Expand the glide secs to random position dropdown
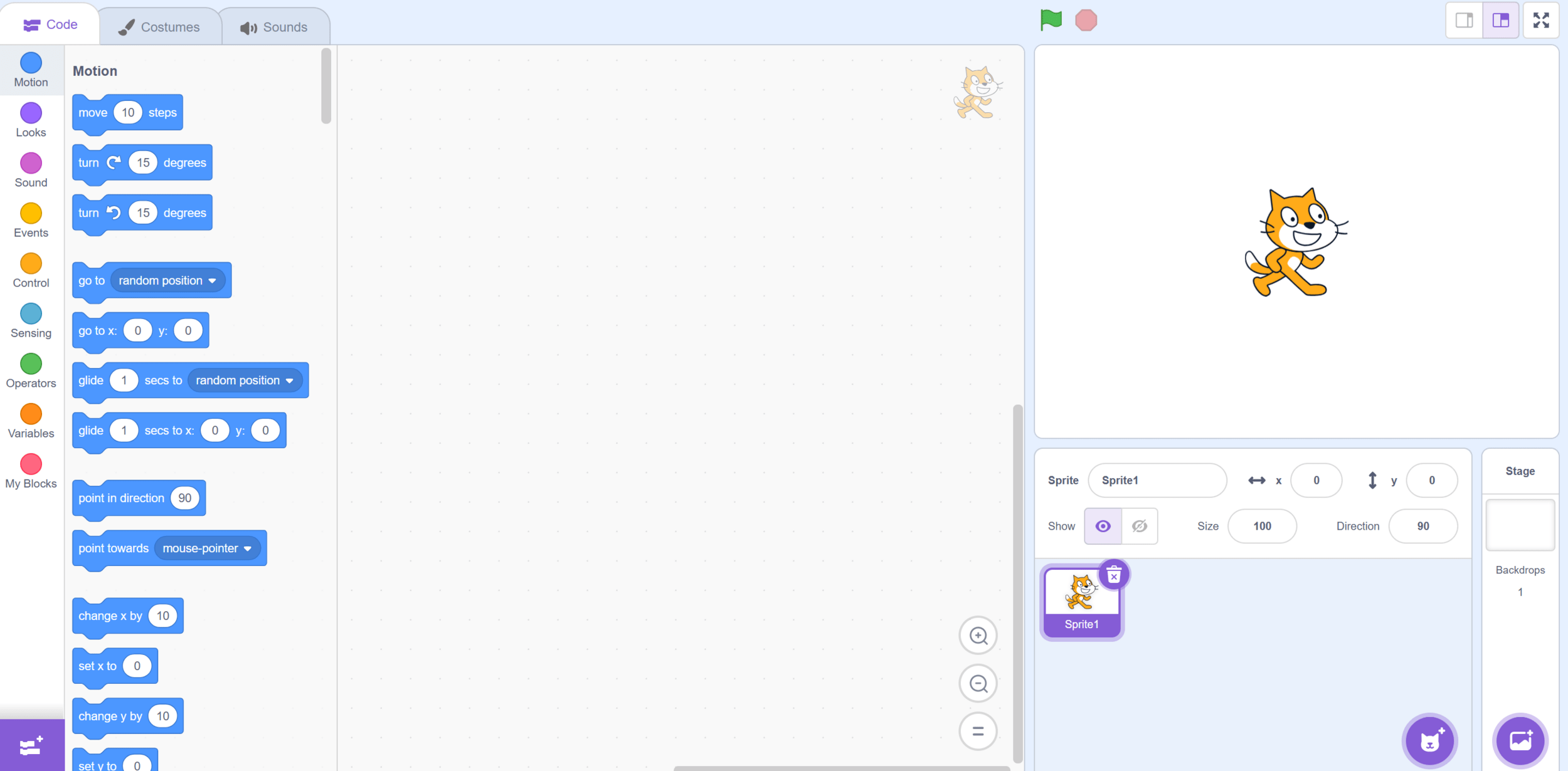The image size is (1568, 771). [x=289, y=380]
